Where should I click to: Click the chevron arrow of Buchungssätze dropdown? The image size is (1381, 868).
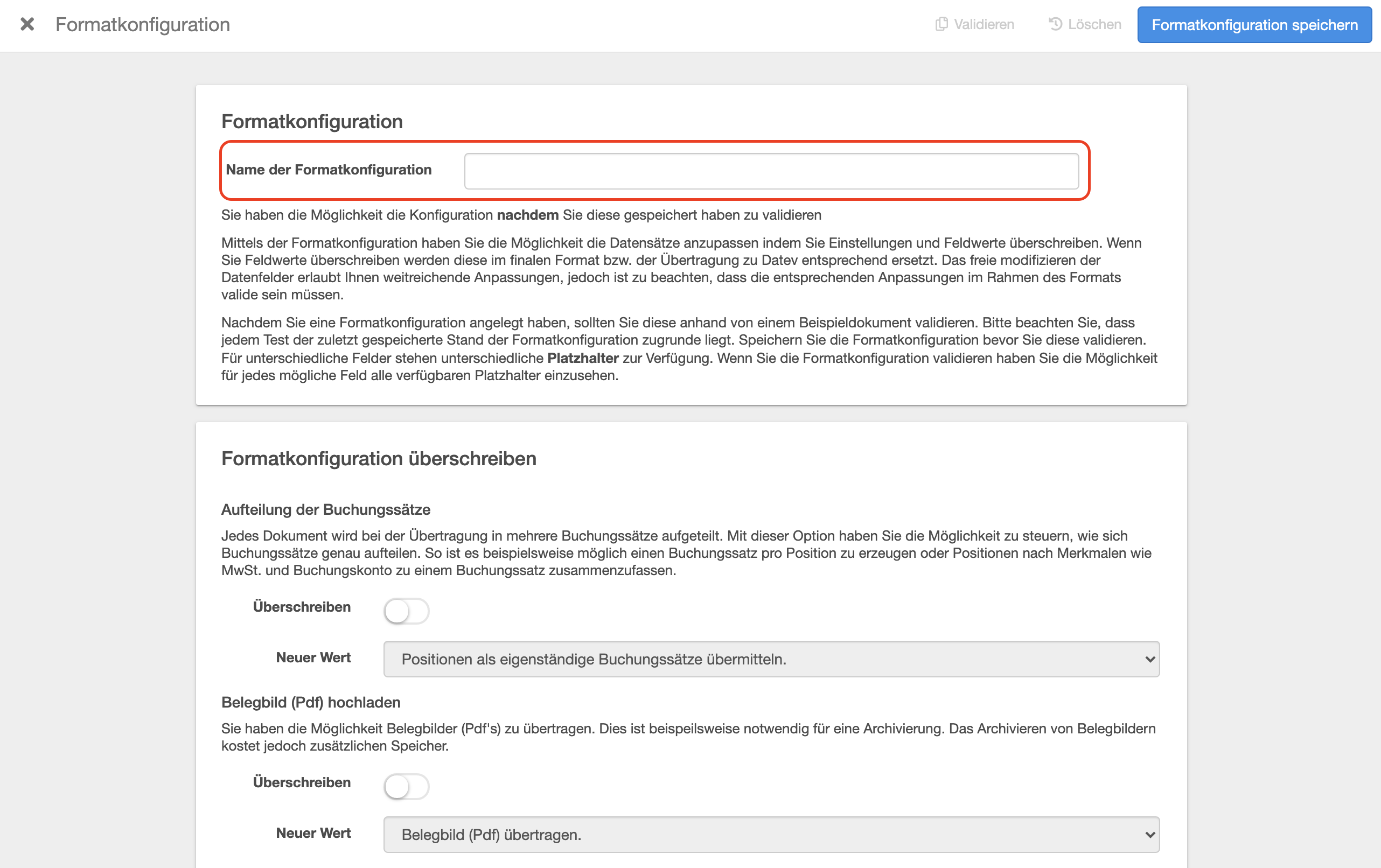tap(1149, 659)
